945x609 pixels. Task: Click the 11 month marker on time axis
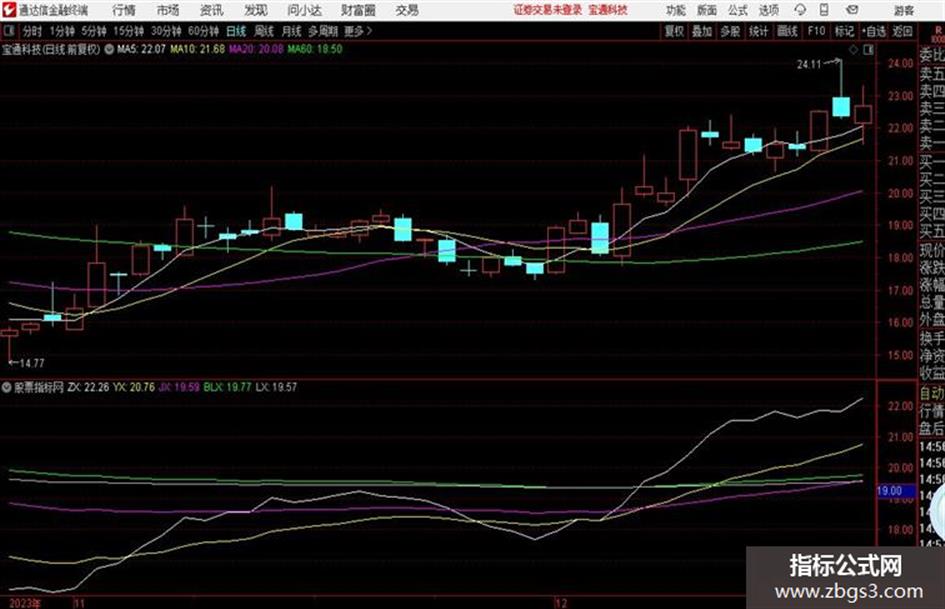click(79, 603)
